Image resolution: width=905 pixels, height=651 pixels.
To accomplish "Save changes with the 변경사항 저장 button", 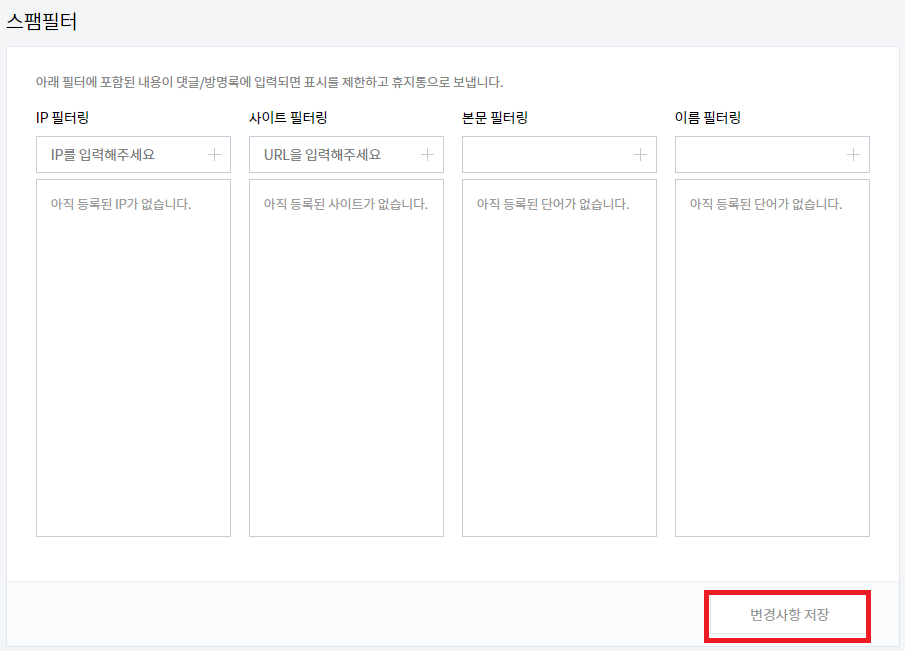I will click(x=788, y=615).
